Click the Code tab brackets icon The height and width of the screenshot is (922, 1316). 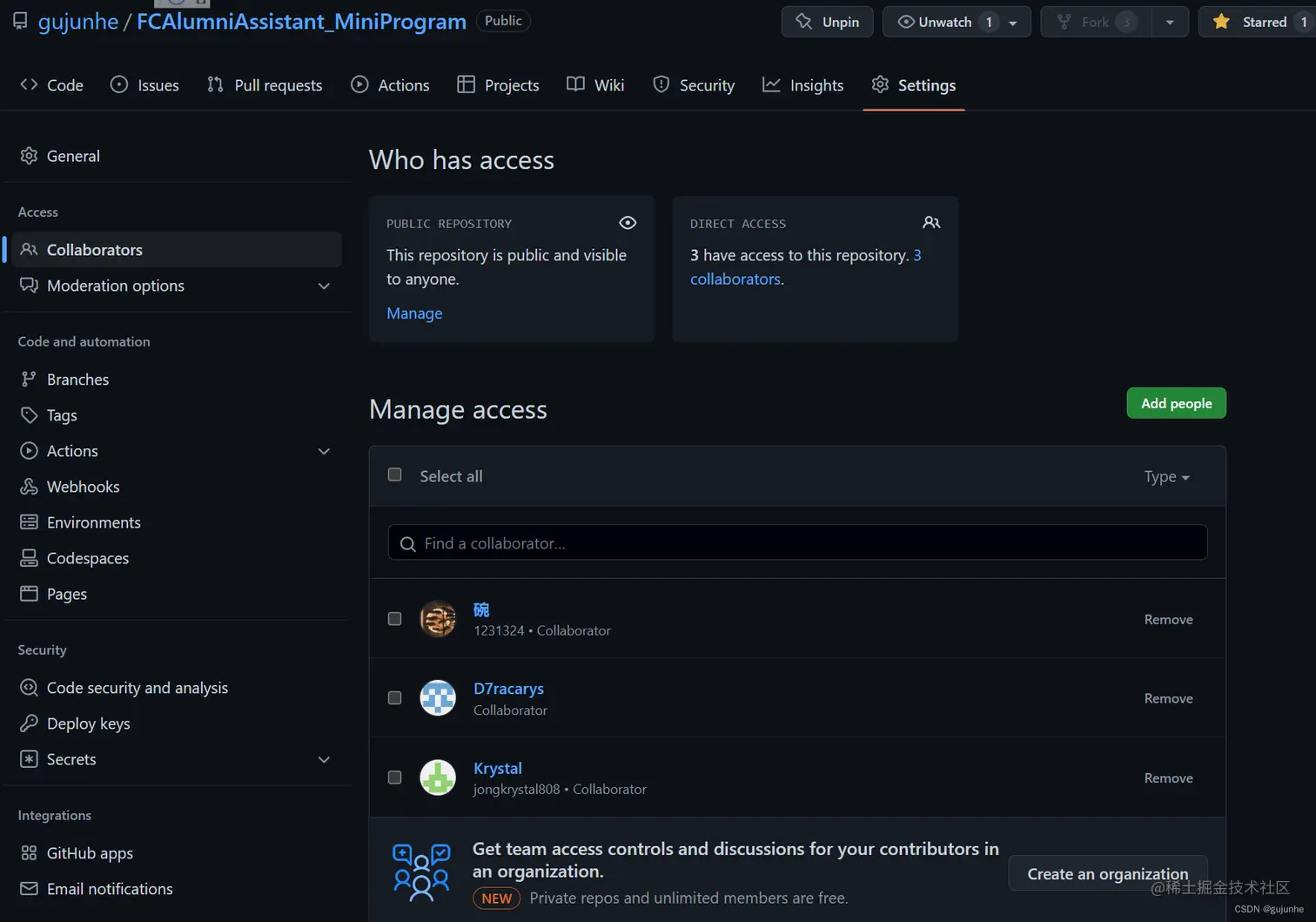coord(29,84)
